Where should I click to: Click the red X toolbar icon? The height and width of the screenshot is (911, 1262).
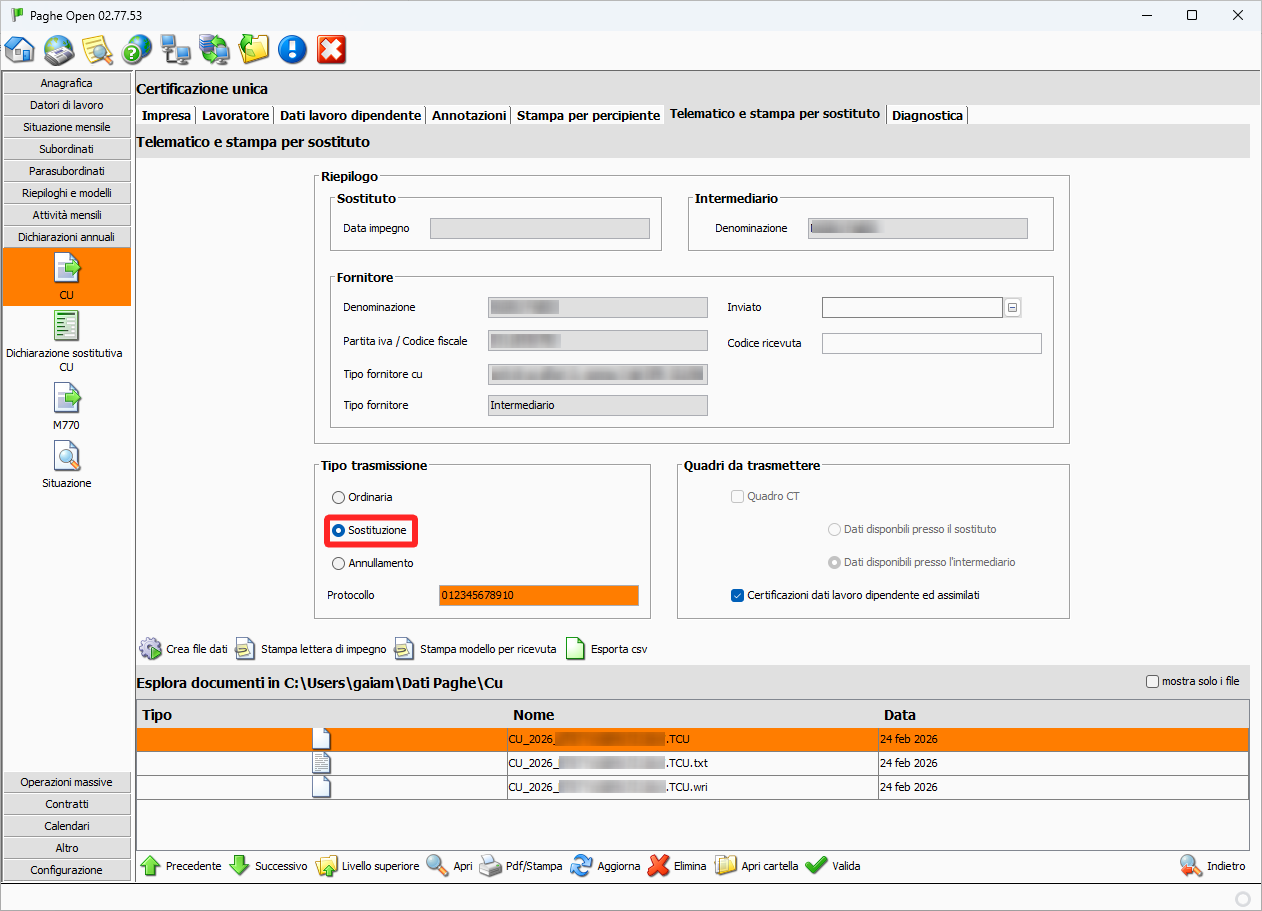331,48
